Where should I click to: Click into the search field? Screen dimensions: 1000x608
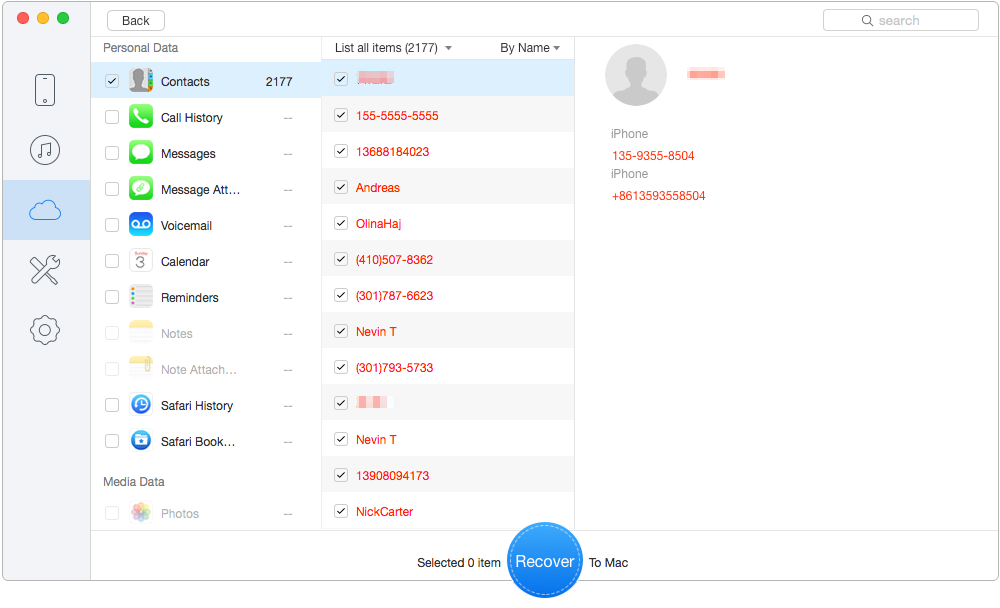pyautogui.click(x=901, y=20)
